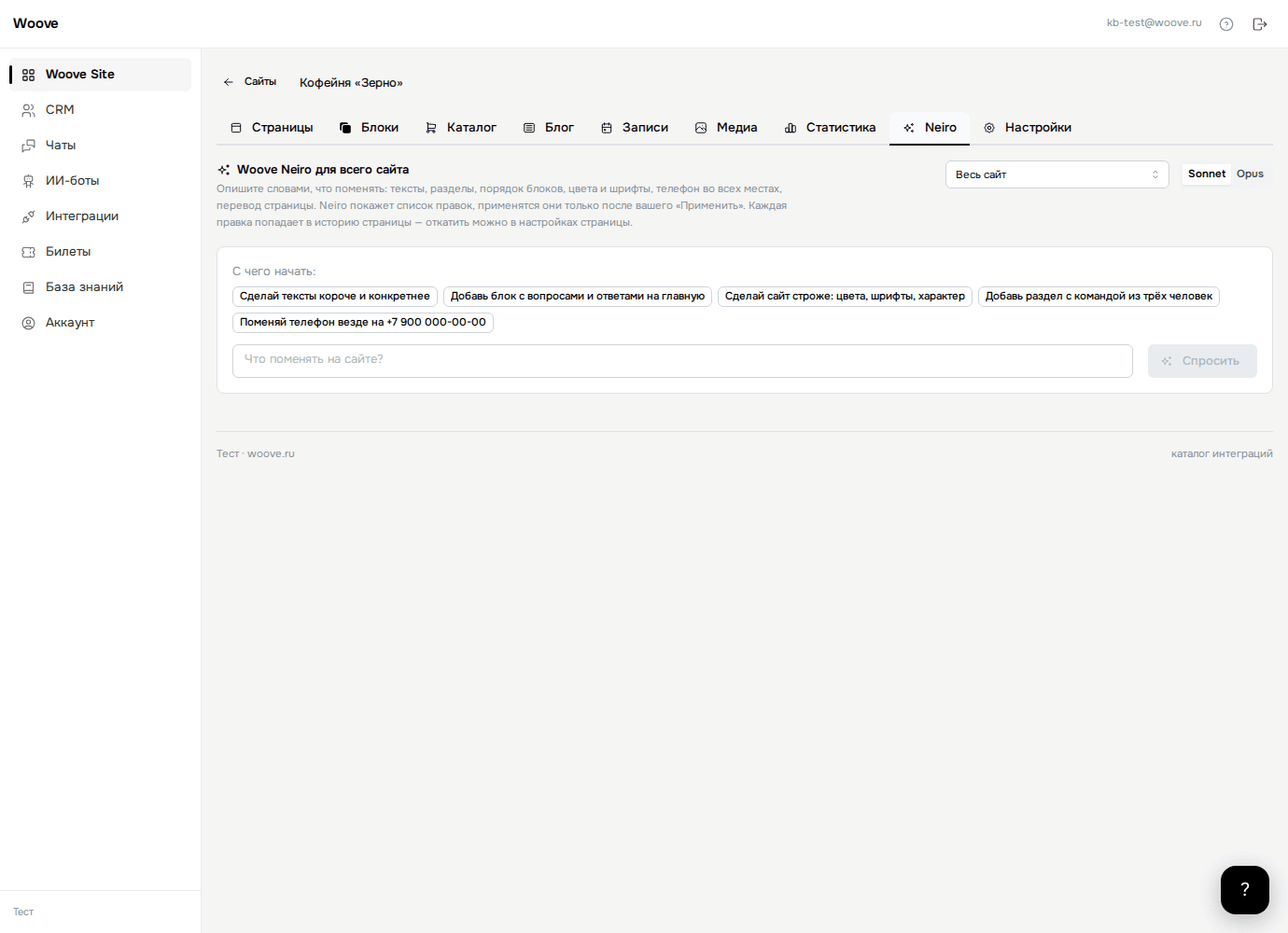Viewport: 1288px width, 933px height.
Task: Open the Страницы tab
Action: (272, 128)
